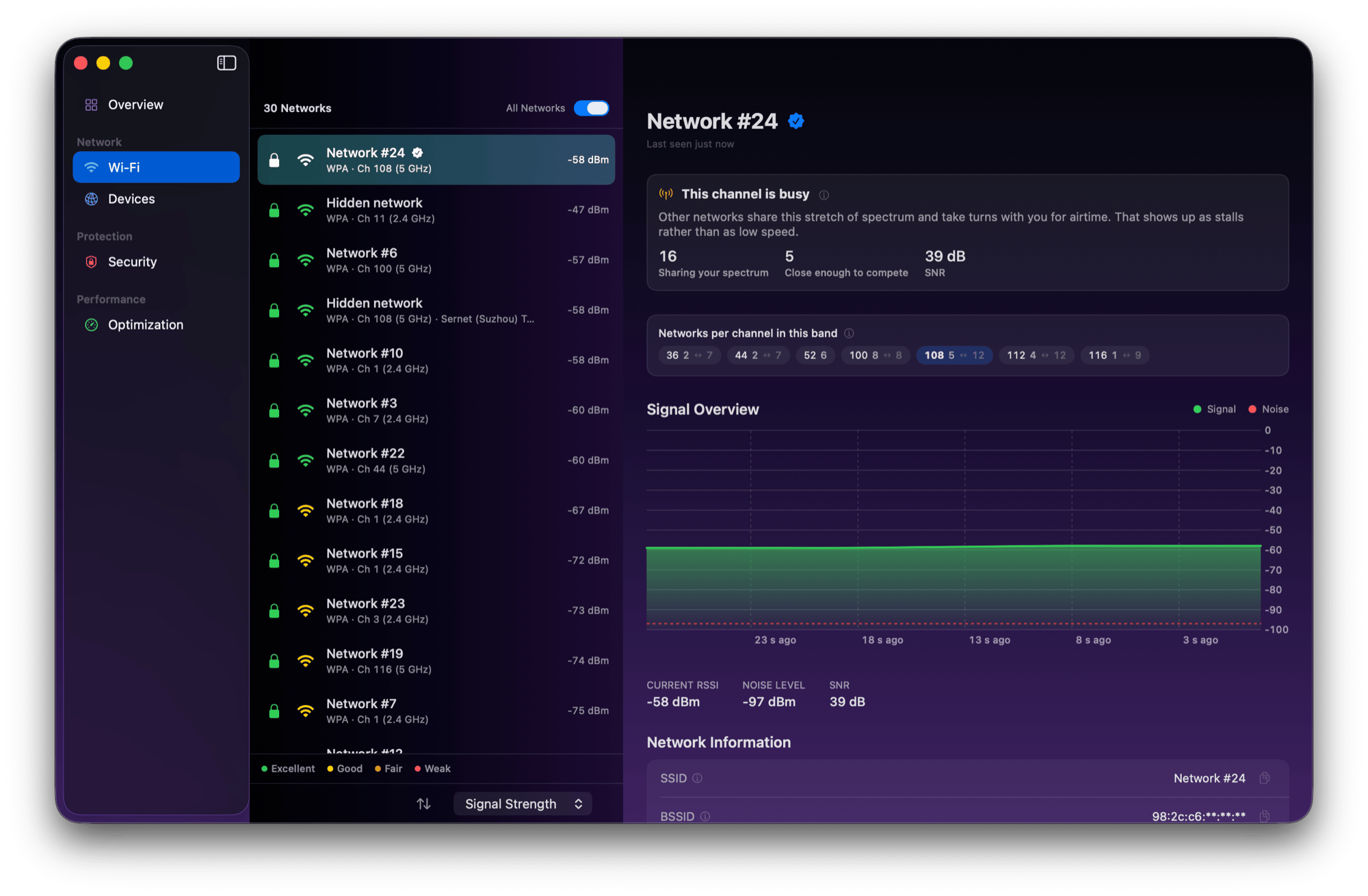The height and width of the screenshot is (896, 1368).
Task: Toggle the sidebar panel icon
Action: [226, 63]
